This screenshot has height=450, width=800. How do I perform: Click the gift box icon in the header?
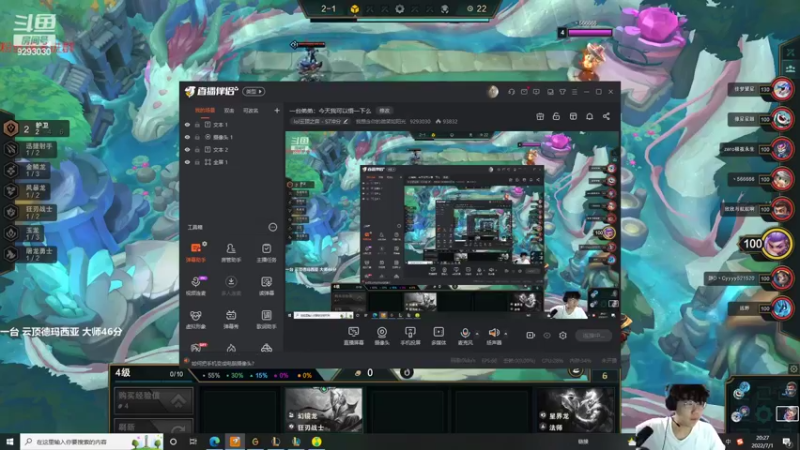(540, 116)
